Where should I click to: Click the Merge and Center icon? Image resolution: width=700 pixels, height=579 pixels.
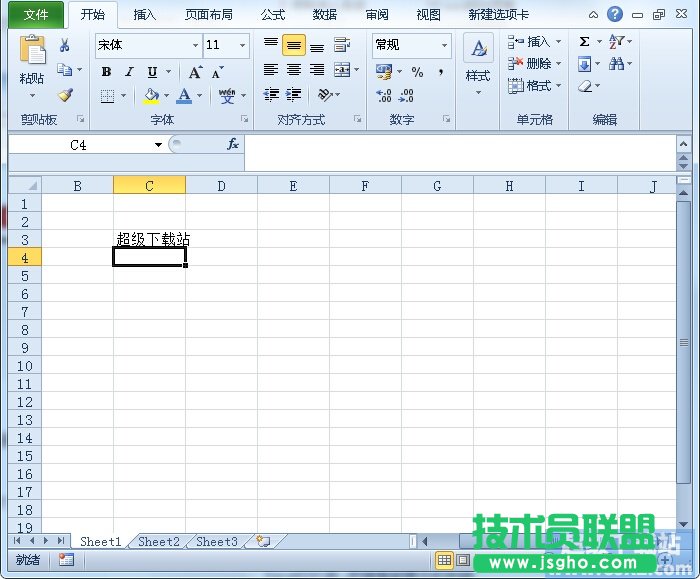342,70
